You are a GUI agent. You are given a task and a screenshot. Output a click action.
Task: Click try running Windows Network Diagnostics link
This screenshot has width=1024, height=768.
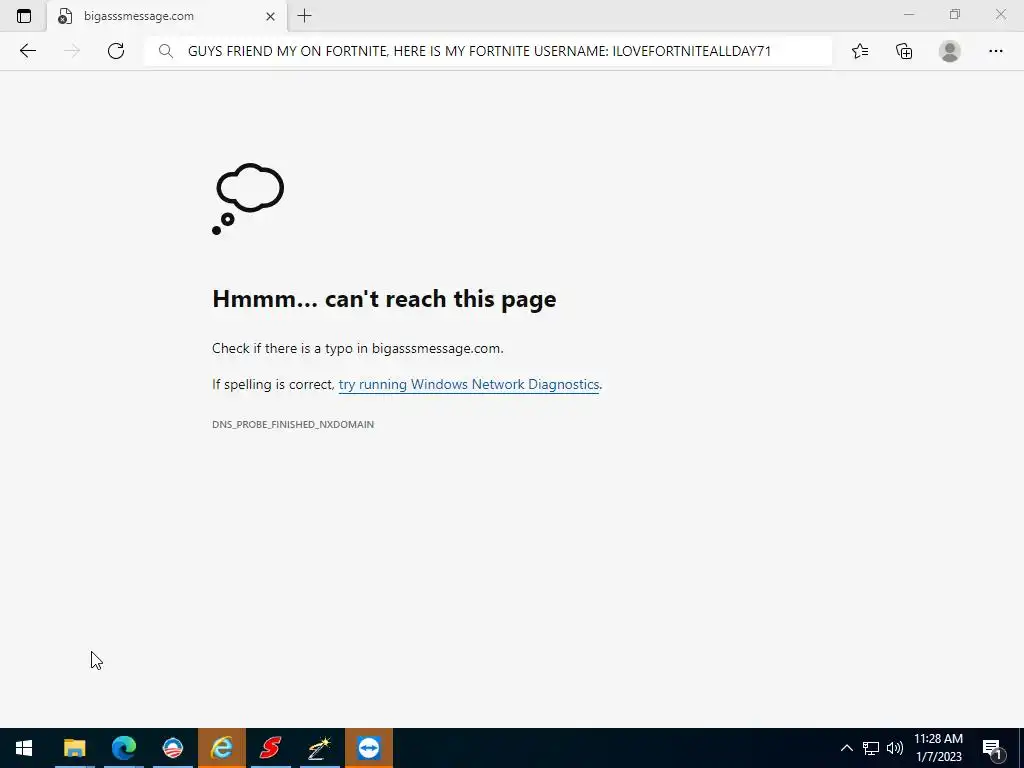[x=468, y=384]
